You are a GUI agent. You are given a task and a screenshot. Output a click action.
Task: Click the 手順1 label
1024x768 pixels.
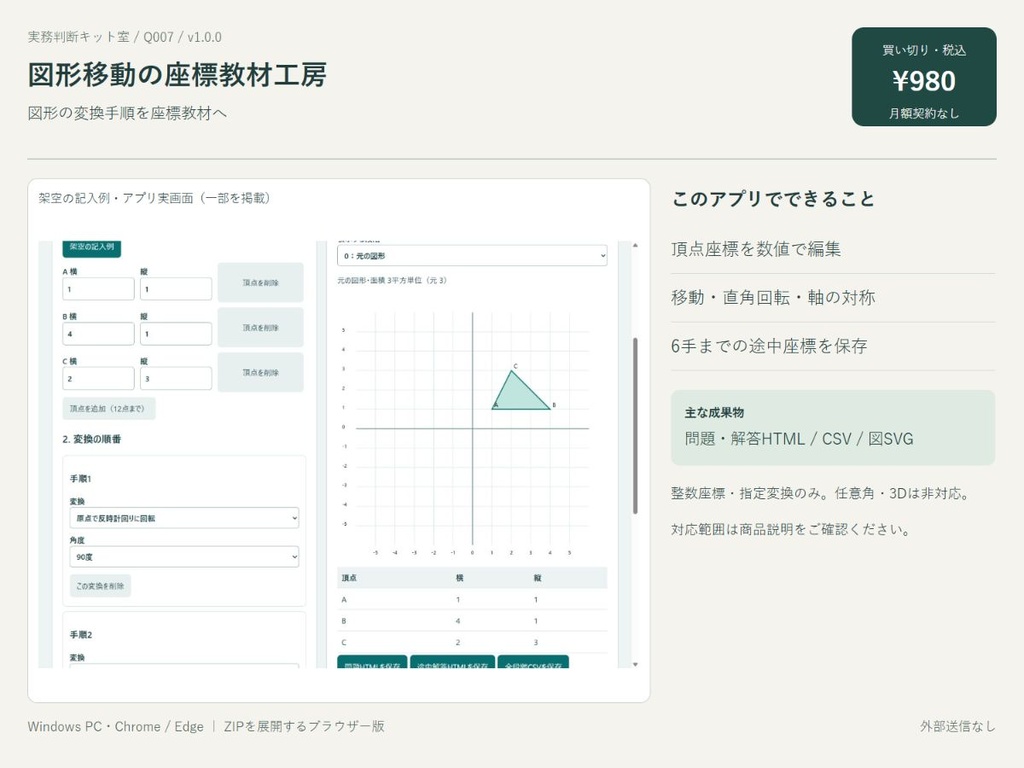point(81,479)
